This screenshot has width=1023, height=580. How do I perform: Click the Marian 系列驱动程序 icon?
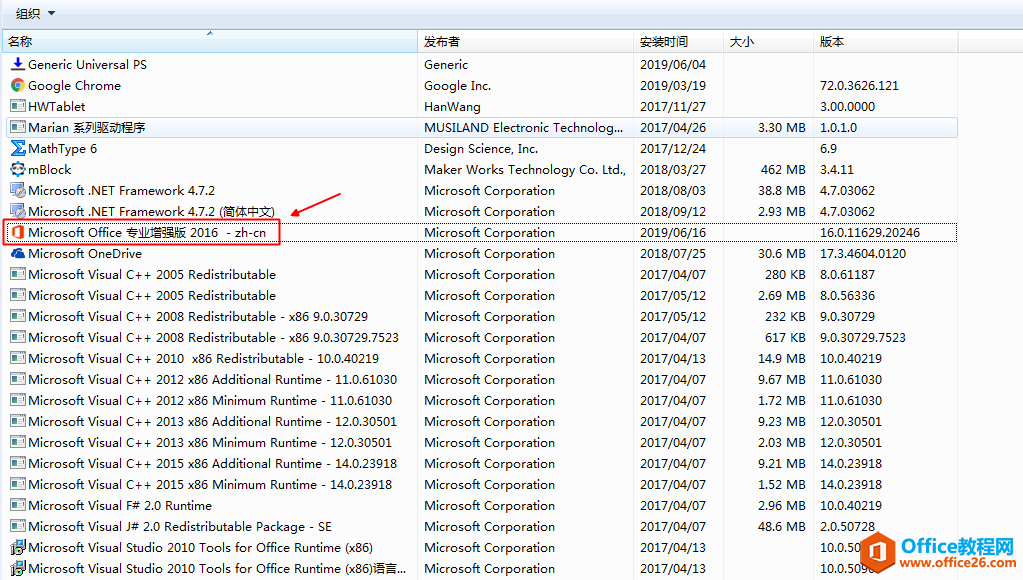click(x=17, y=128)
